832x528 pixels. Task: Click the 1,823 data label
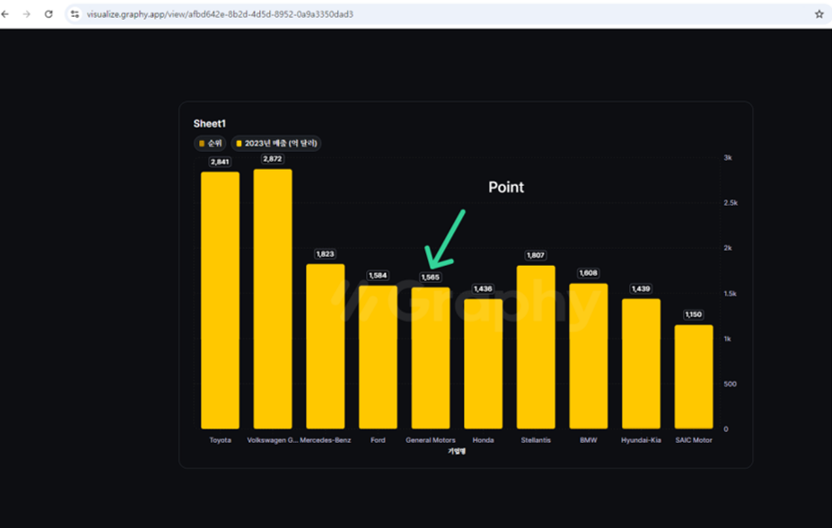point(325,254)
